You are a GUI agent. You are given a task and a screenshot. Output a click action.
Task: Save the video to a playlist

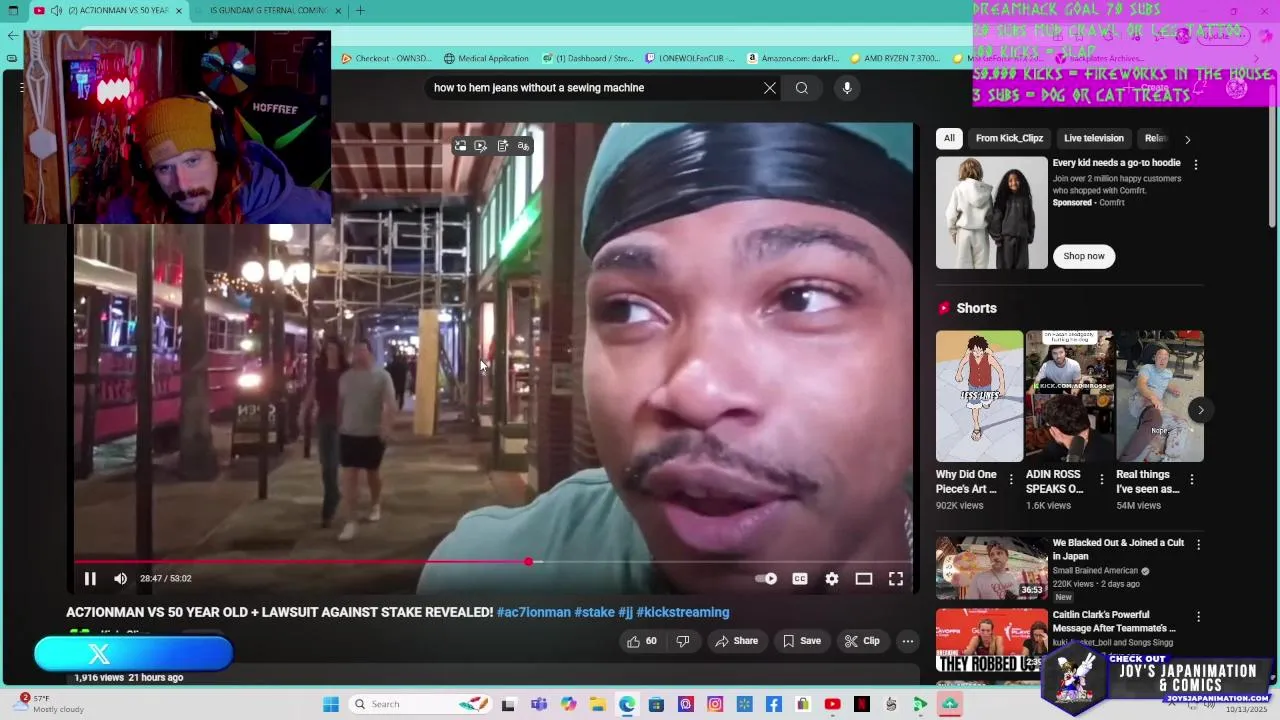click(801, 641)
